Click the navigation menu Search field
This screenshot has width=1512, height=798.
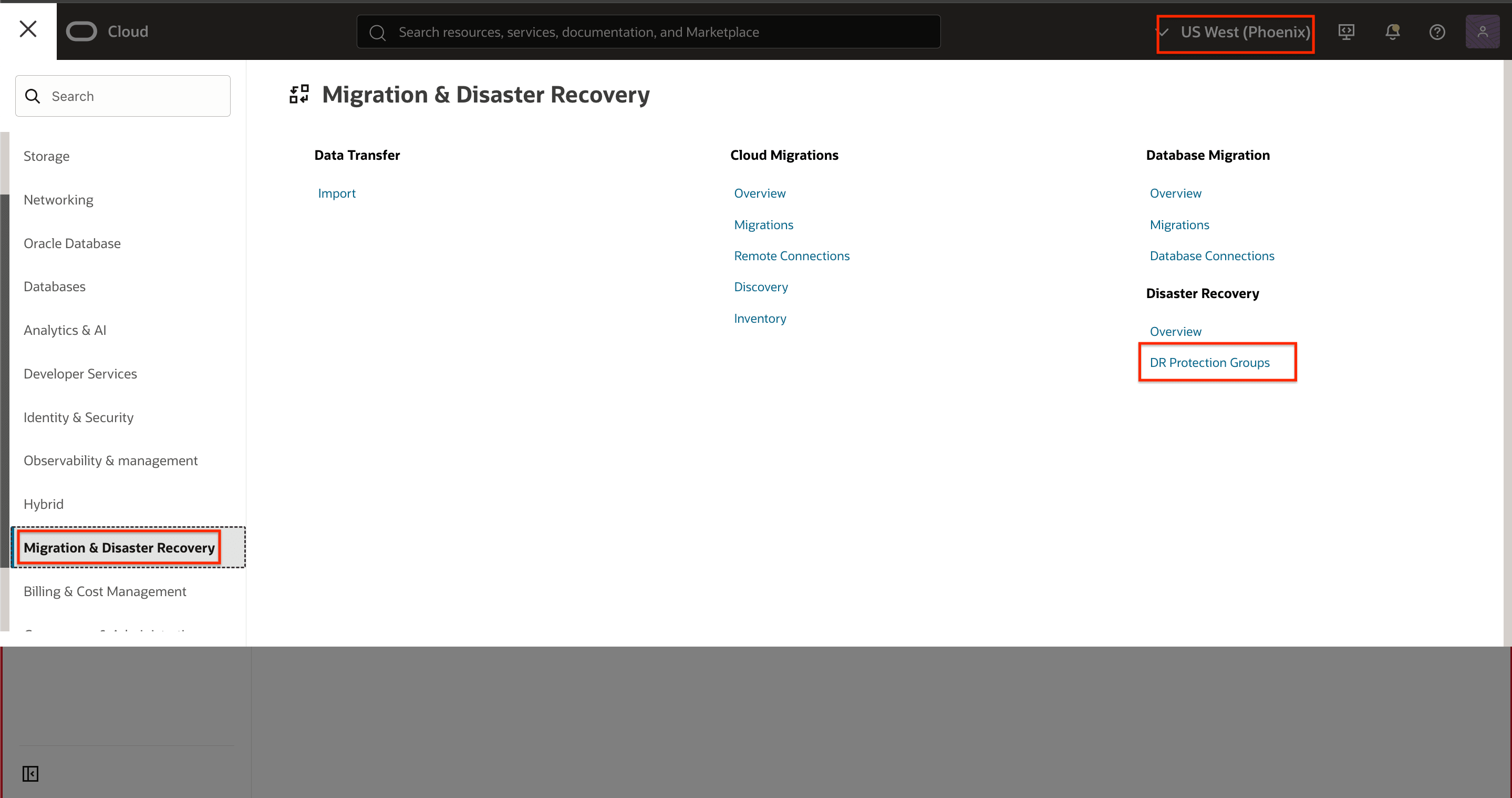pyautogui.click(x=123, y=96)
